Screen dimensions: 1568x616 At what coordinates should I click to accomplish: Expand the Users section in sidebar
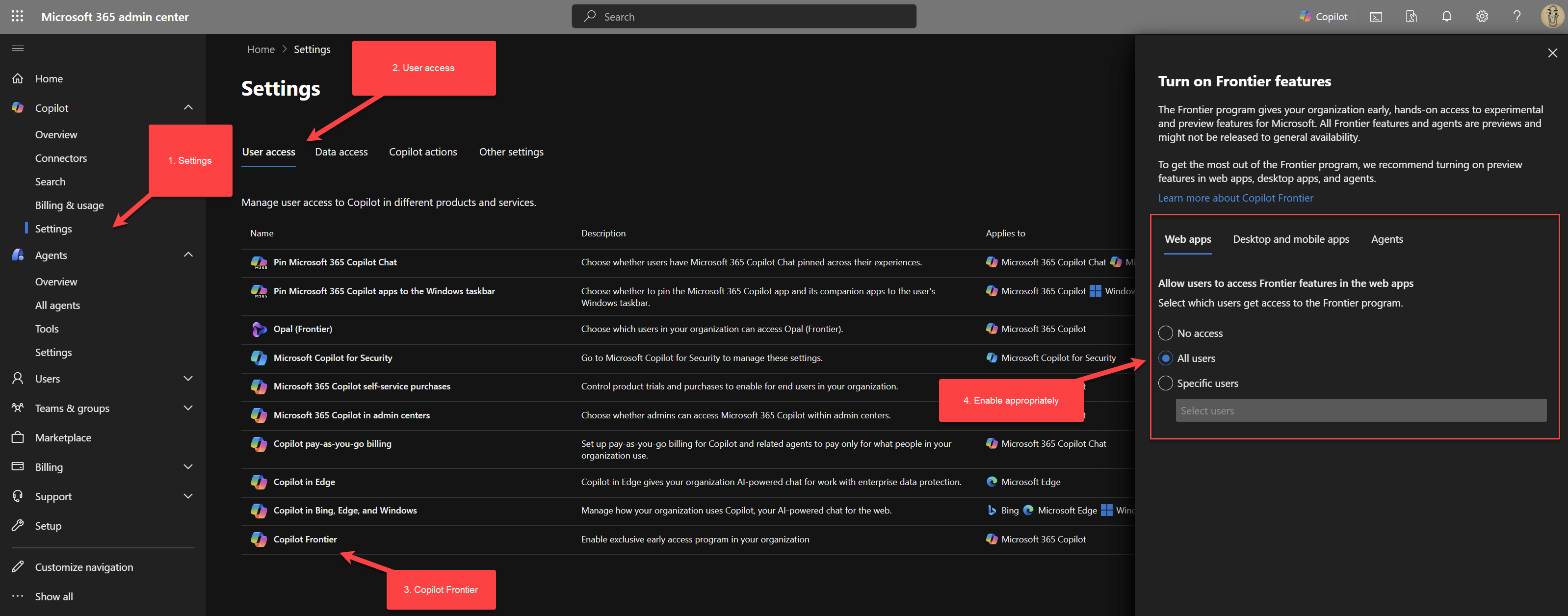(188, 378)
